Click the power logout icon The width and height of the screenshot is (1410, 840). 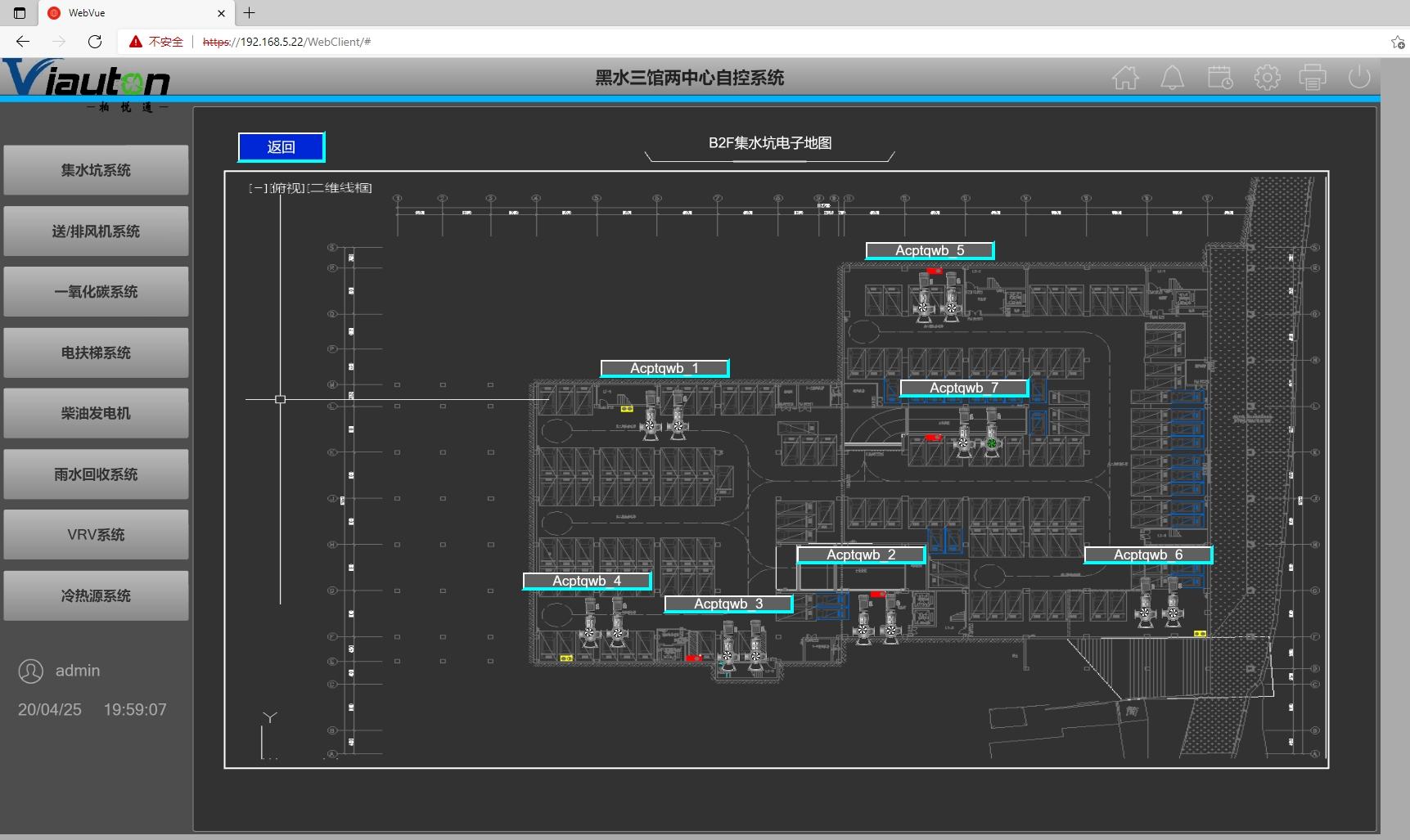click(1358, 78)
